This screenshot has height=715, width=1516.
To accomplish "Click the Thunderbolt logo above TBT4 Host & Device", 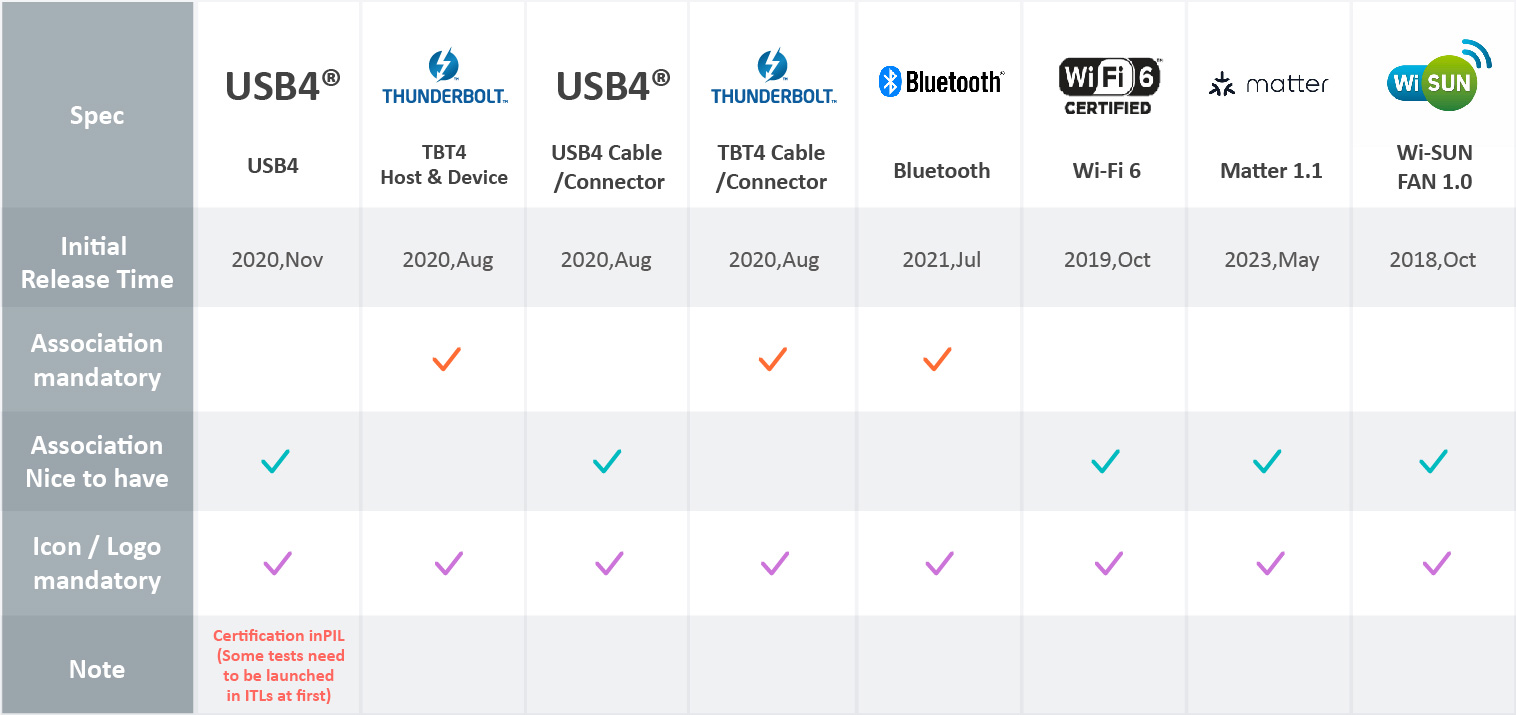I will click(444, 79).
